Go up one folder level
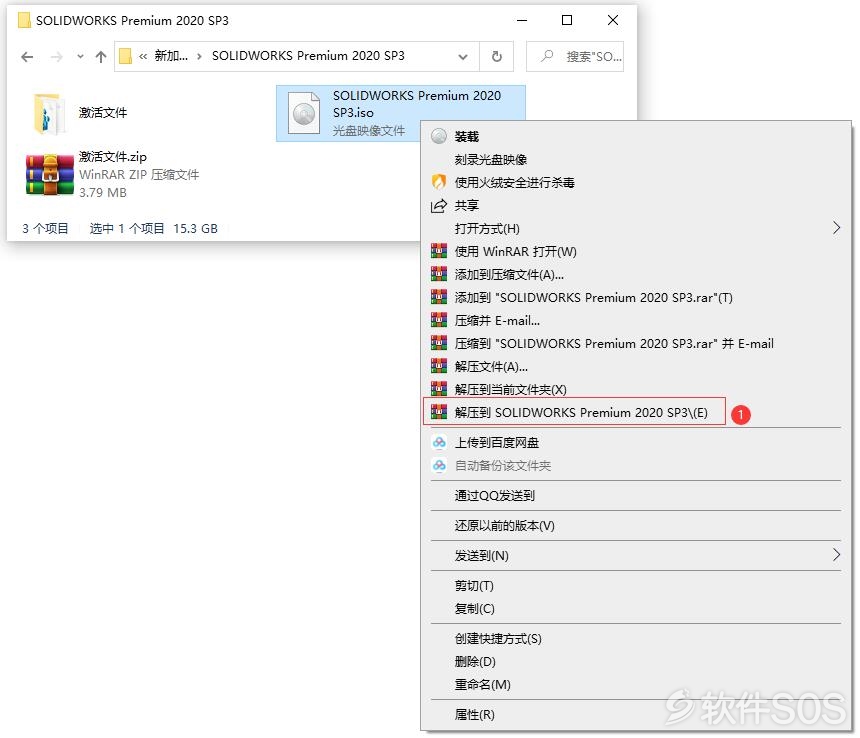 [x=101, y=56]
